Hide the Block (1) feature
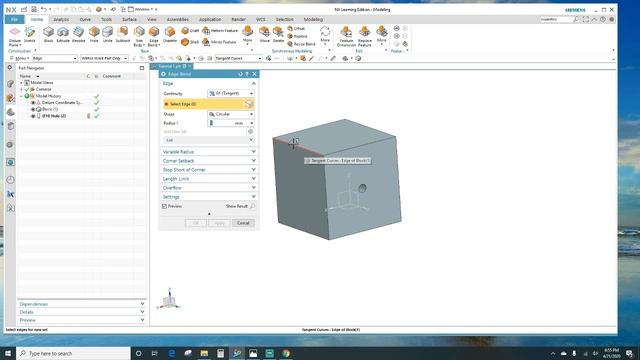 [33, 109]
